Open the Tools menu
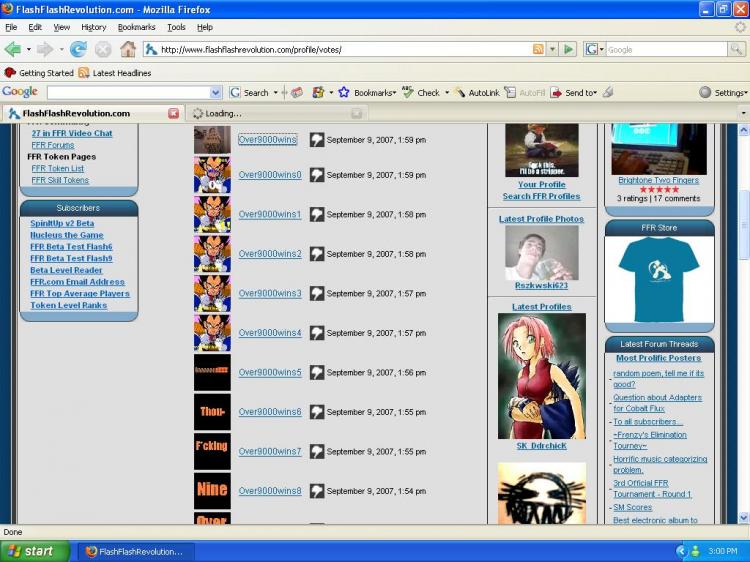 click(x=176, y=27)
